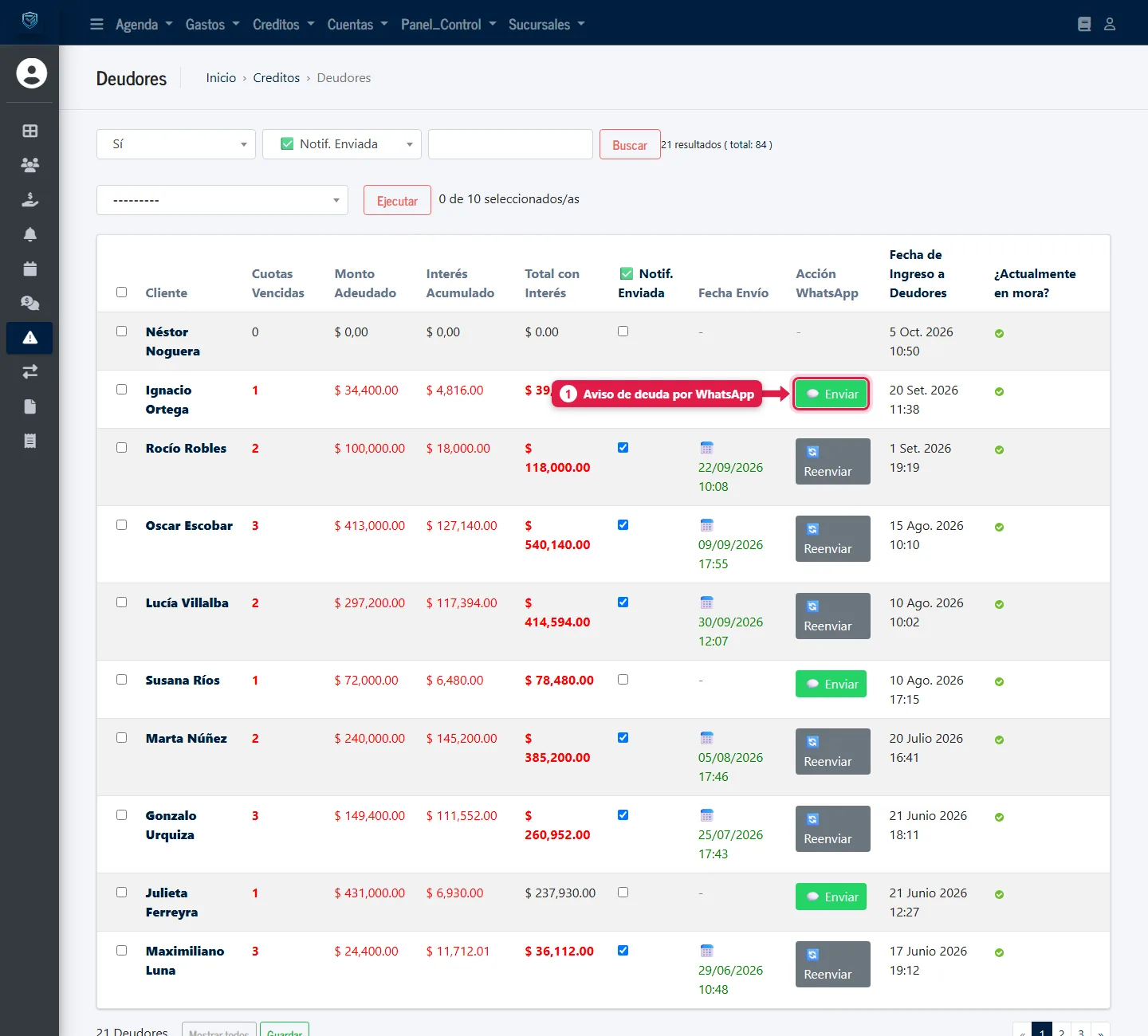Image resolution: width=1148 pixels, height=1036 pixels.
Task: Open the document file icon in the sidebar
Action: (x=30, y=406)
